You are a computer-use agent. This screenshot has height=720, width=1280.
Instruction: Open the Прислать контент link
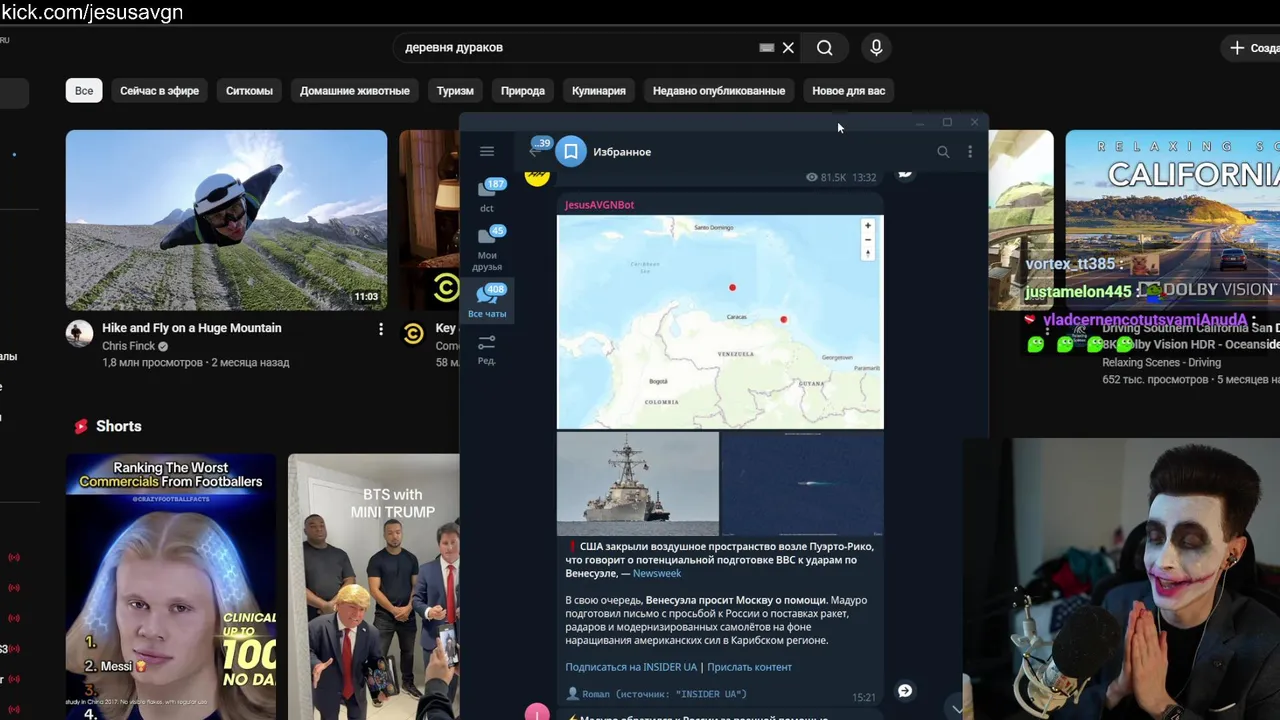pyautogui.click(x=749, y=667)
